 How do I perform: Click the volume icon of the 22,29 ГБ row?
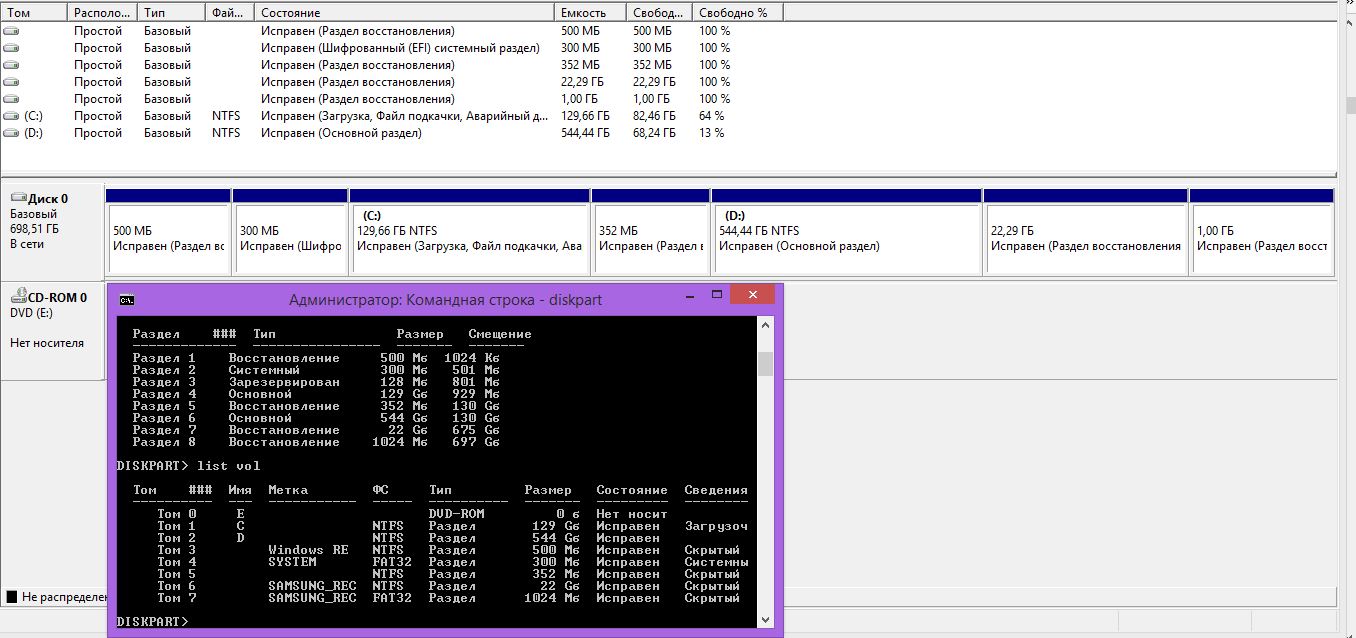(x=11, y=82)
